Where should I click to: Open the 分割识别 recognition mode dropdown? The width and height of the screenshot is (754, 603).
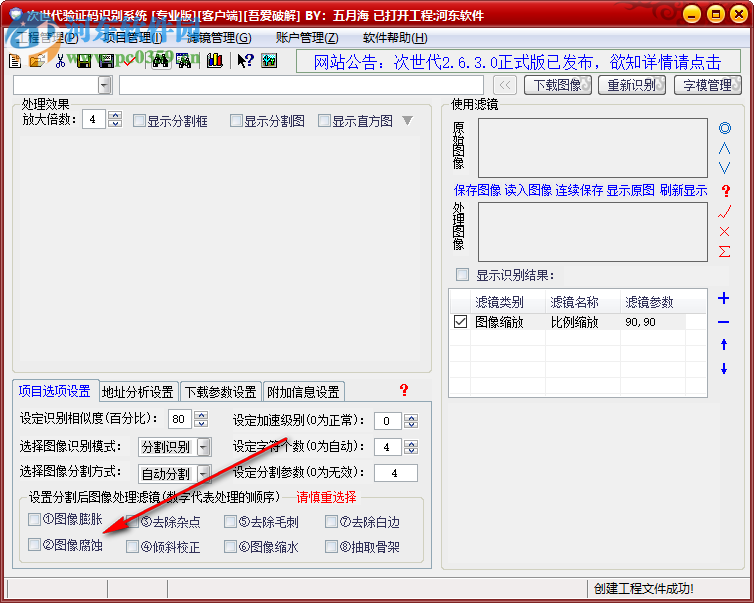pos(204,447)
